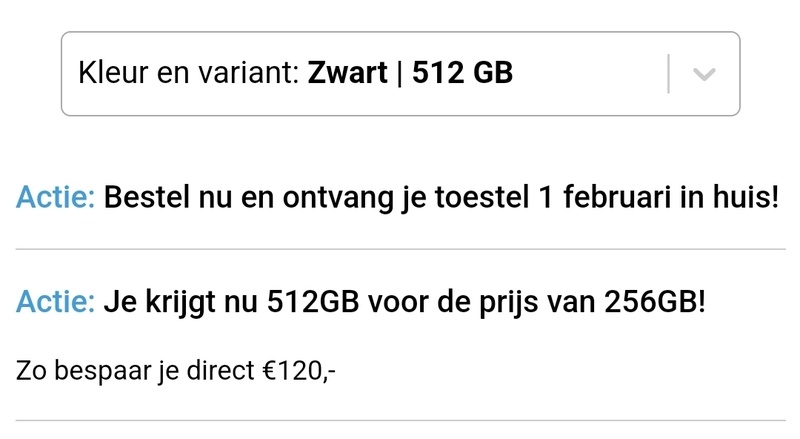Click the divider line below the delivery promo
This screenshot has height=439, width=800.
tap(400, 249)
